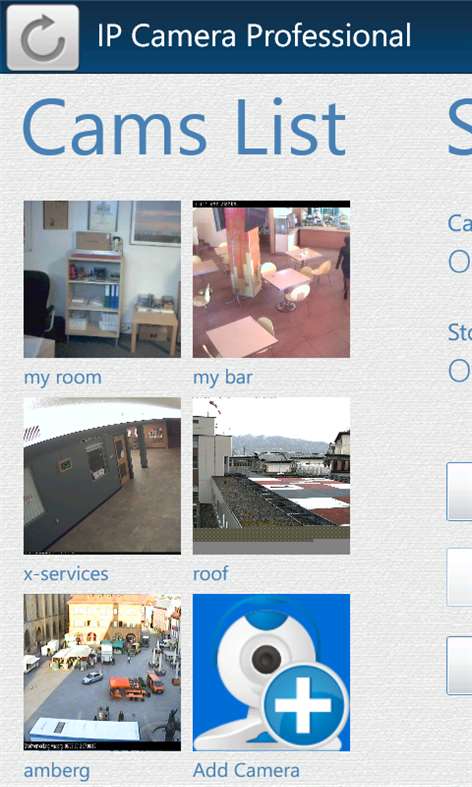Select the Cams List heading

(x=184, y=127)
